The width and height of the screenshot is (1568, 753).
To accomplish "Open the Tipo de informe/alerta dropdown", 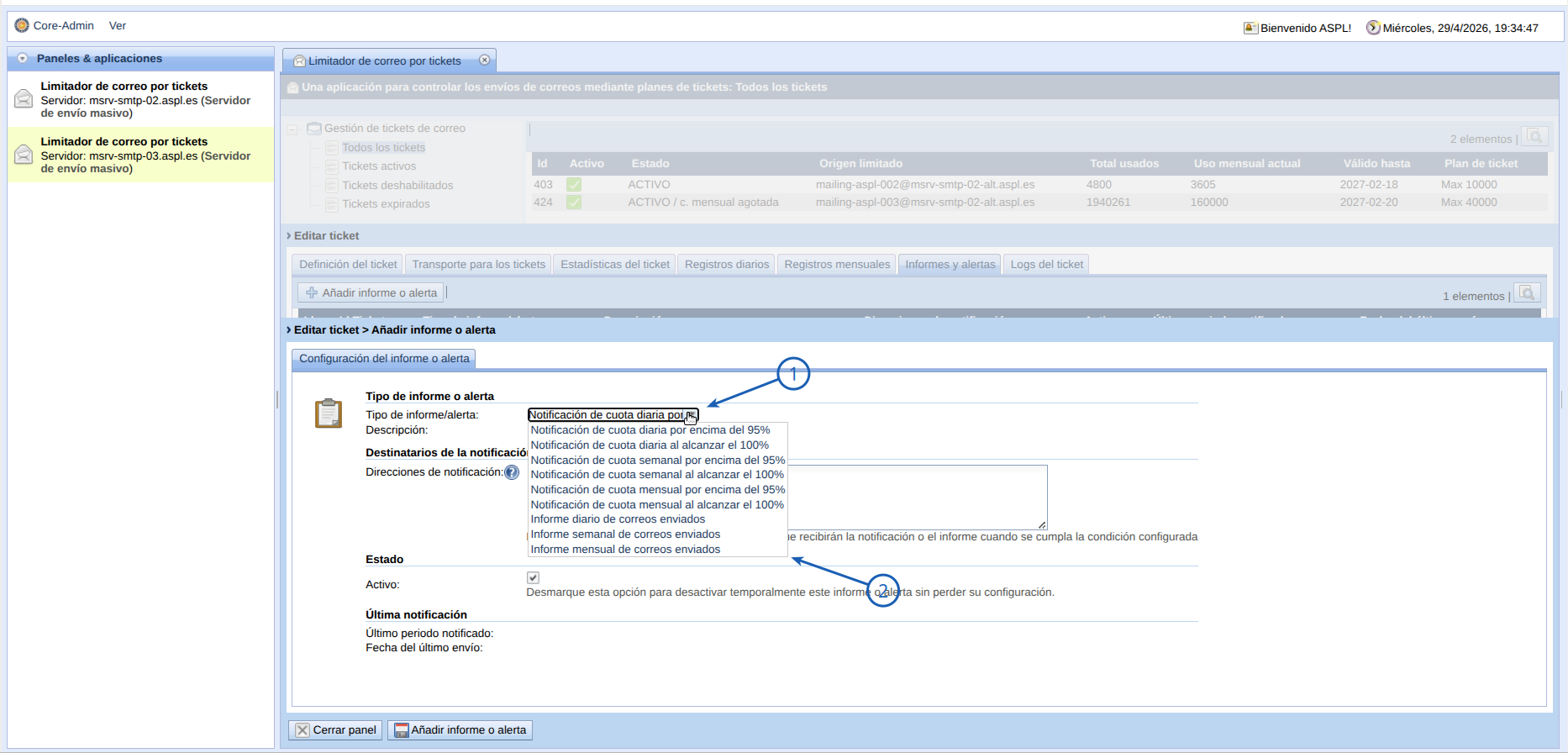I will pyautogui.click(x=613, y=415).
